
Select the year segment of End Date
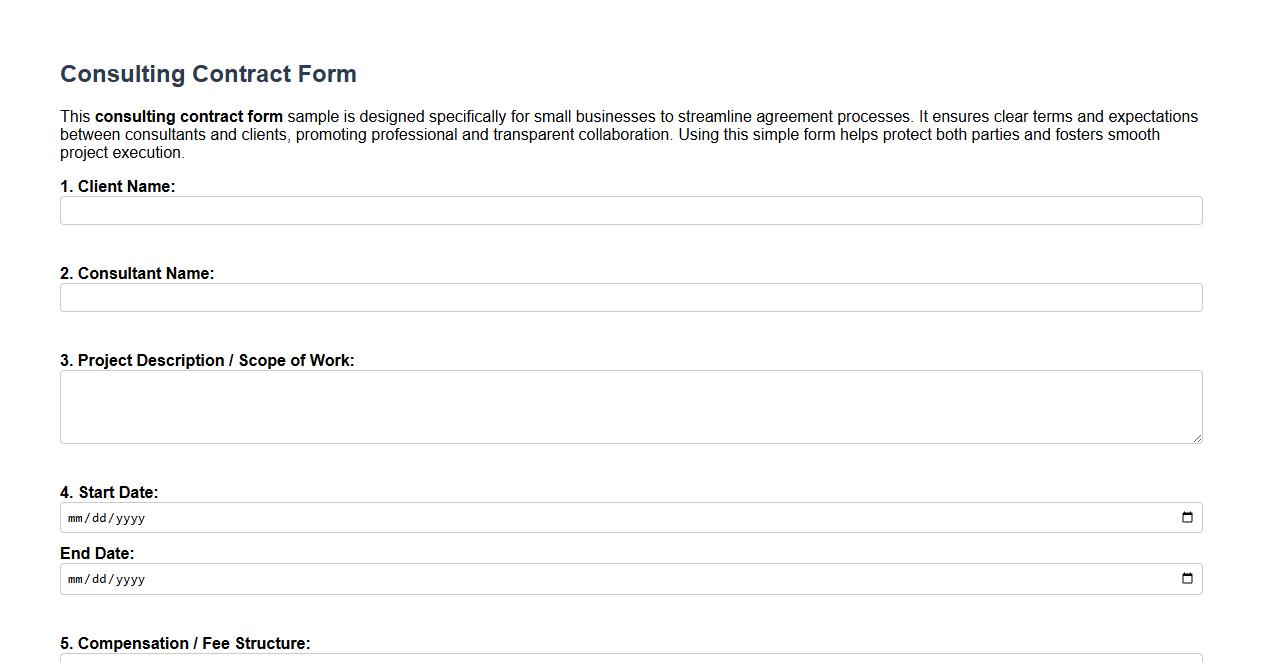[131, 578]
